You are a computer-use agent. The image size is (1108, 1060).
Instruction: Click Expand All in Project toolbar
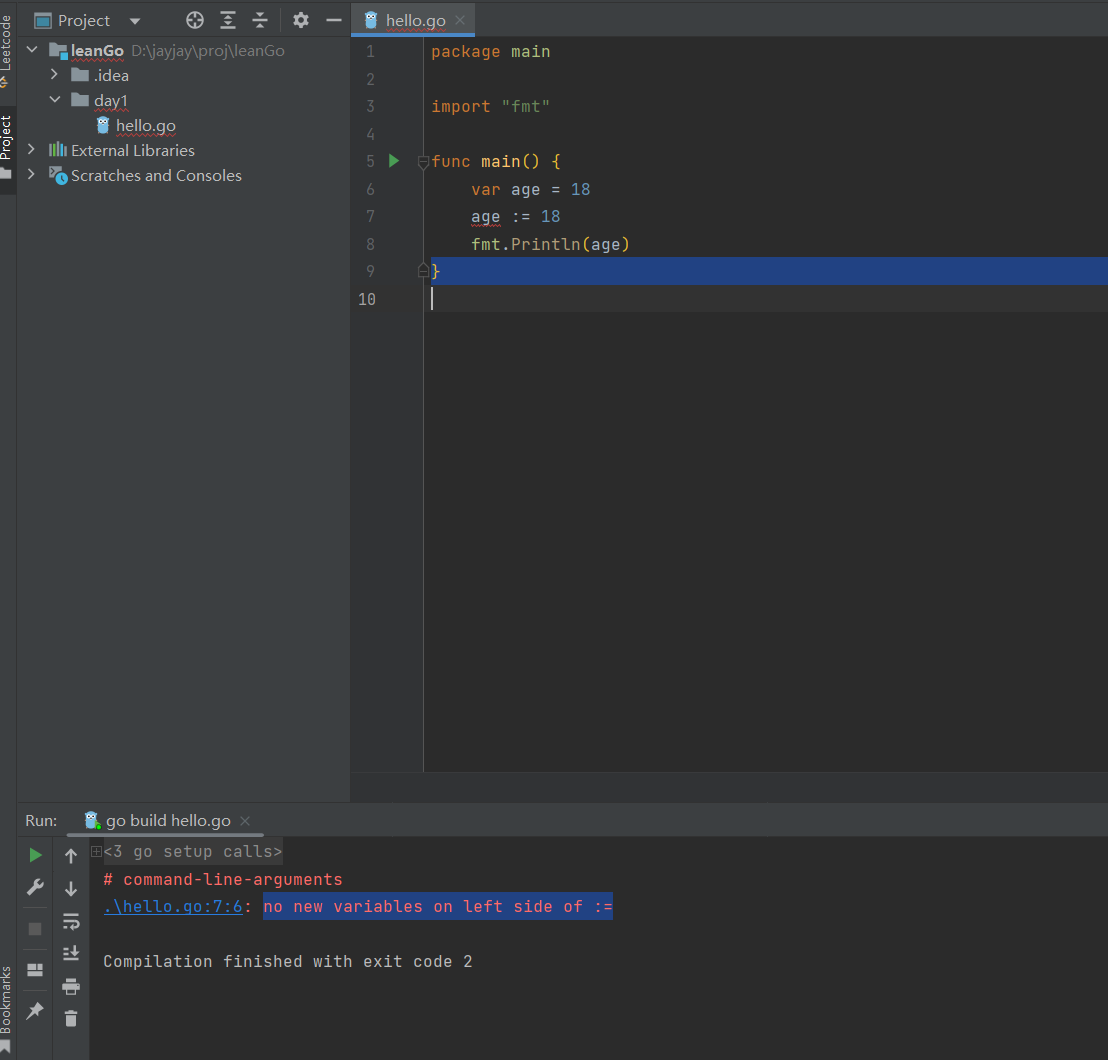coord(228,20)
